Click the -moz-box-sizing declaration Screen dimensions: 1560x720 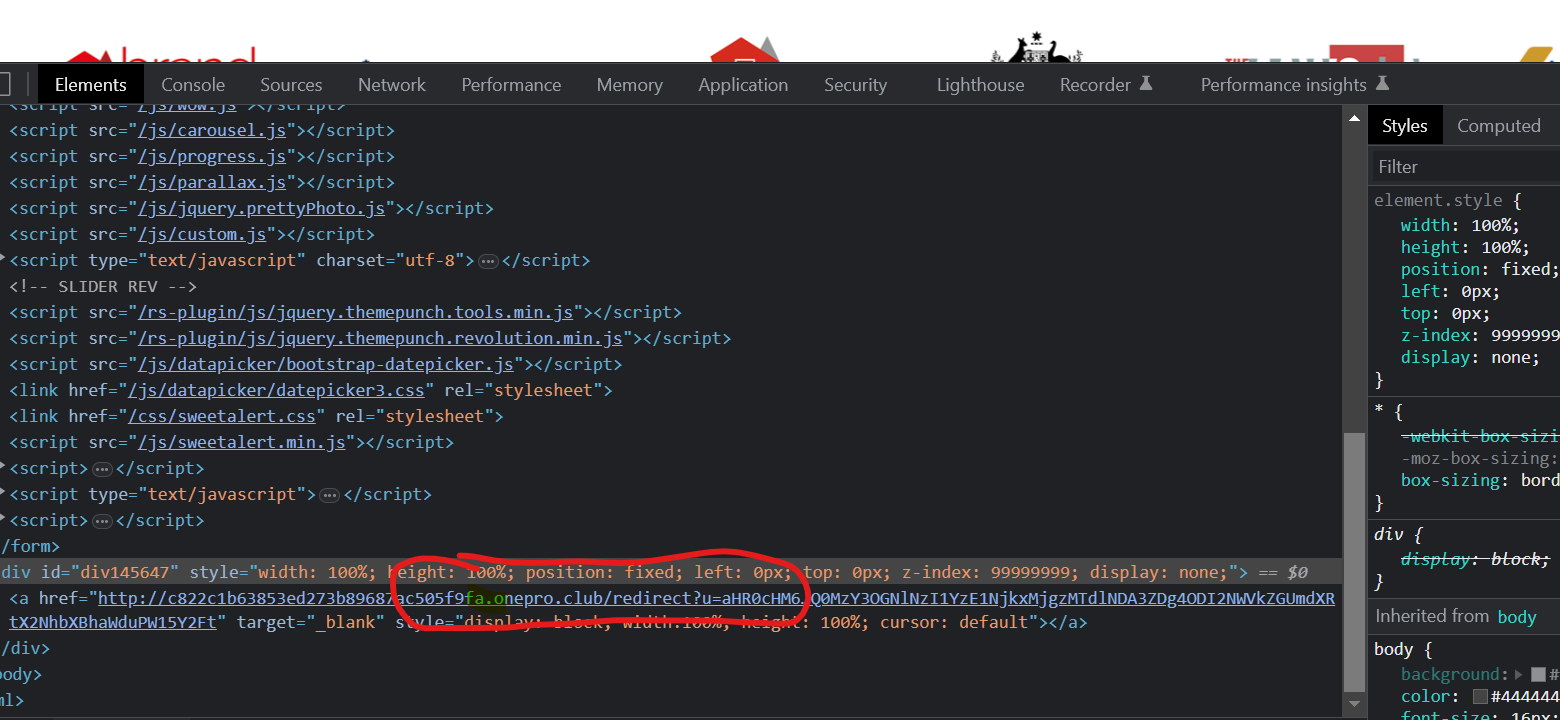1480,459
